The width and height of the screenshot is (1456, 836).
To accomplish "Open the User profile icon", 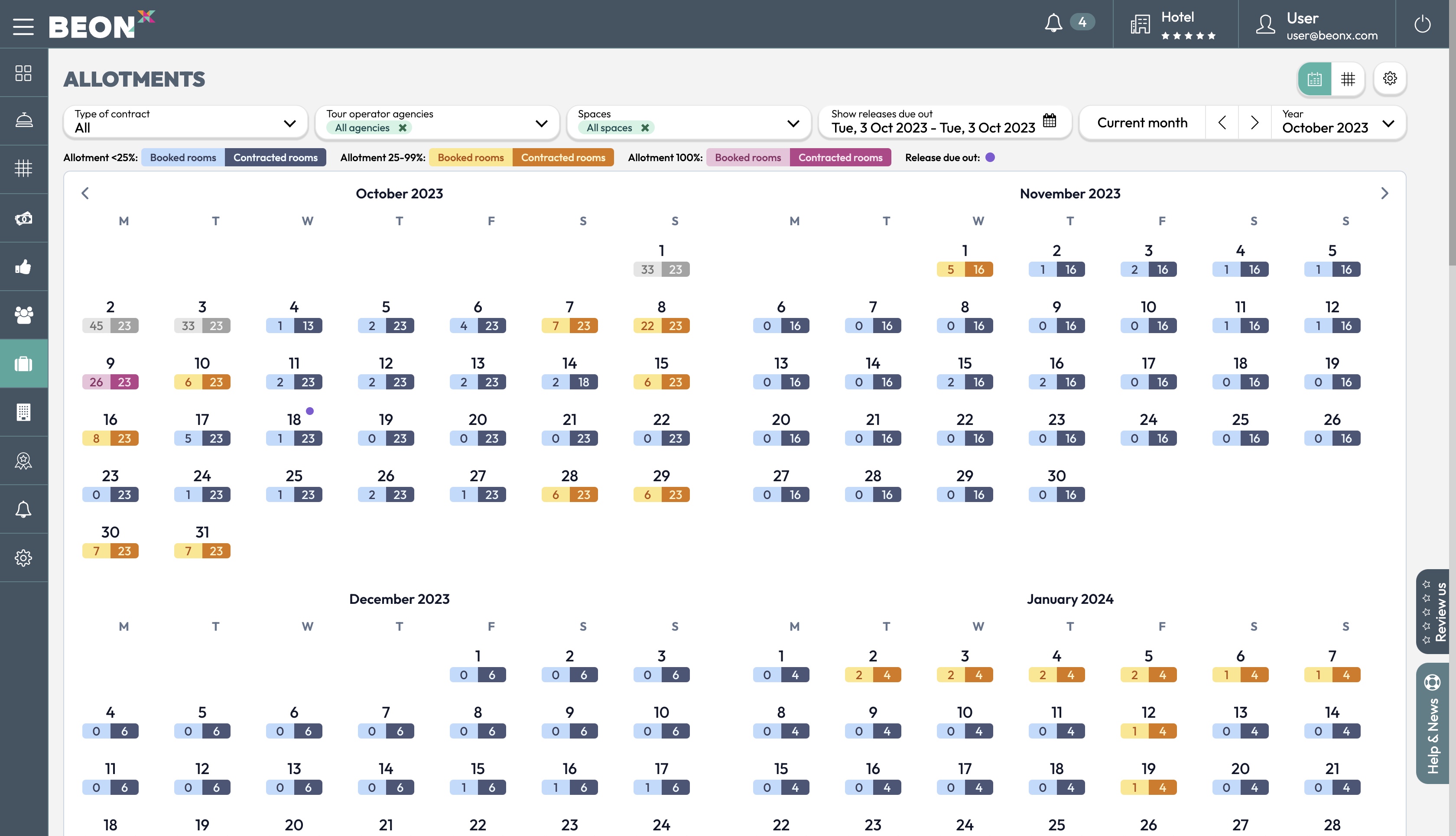I will tap(1265, 25).
